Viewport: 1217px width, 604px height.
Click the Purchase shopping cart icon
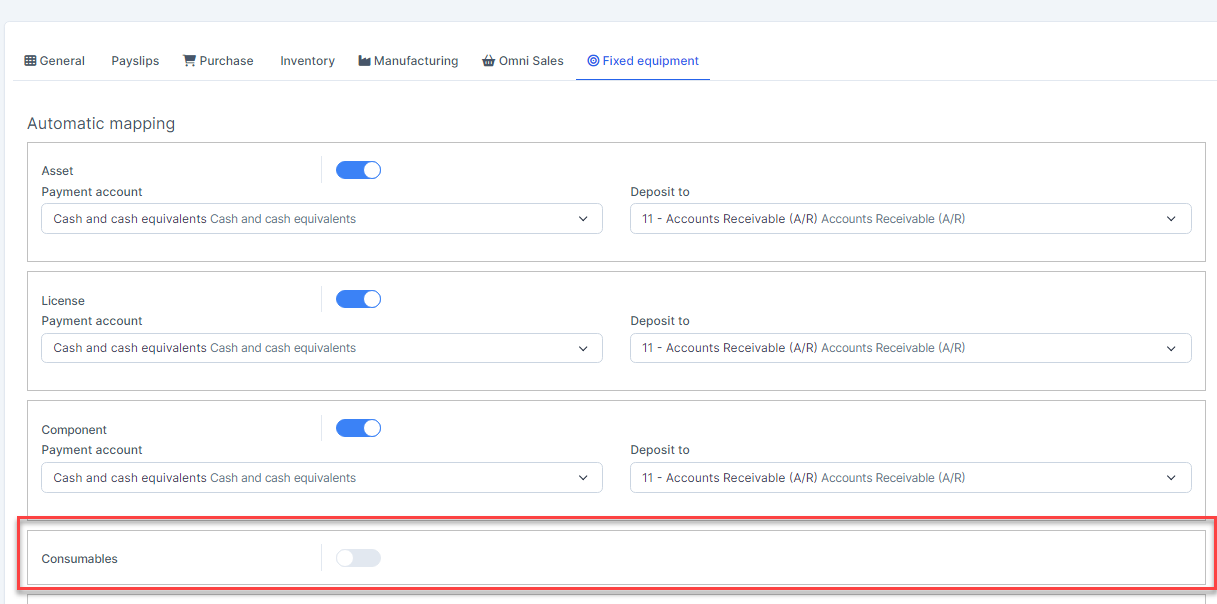[x=189, y=61]
